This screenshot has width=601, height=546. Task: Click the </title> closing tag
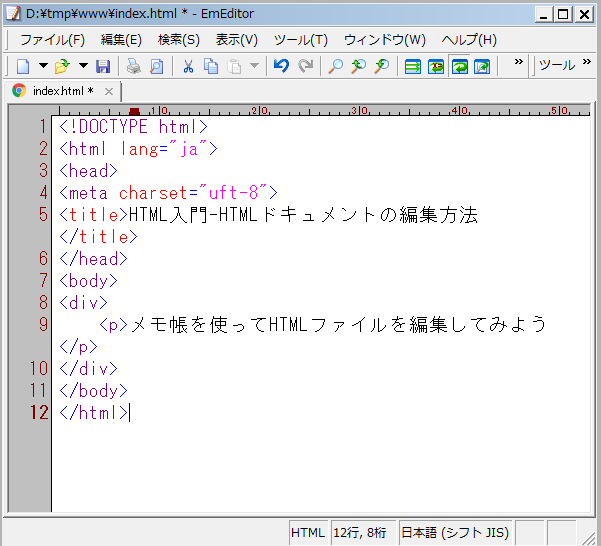tap(99, 237)
